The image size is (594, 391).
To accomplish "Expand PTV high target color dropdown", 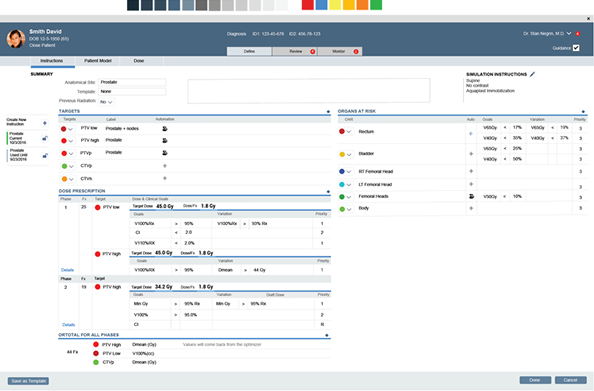I will click(x=71, y=141).
